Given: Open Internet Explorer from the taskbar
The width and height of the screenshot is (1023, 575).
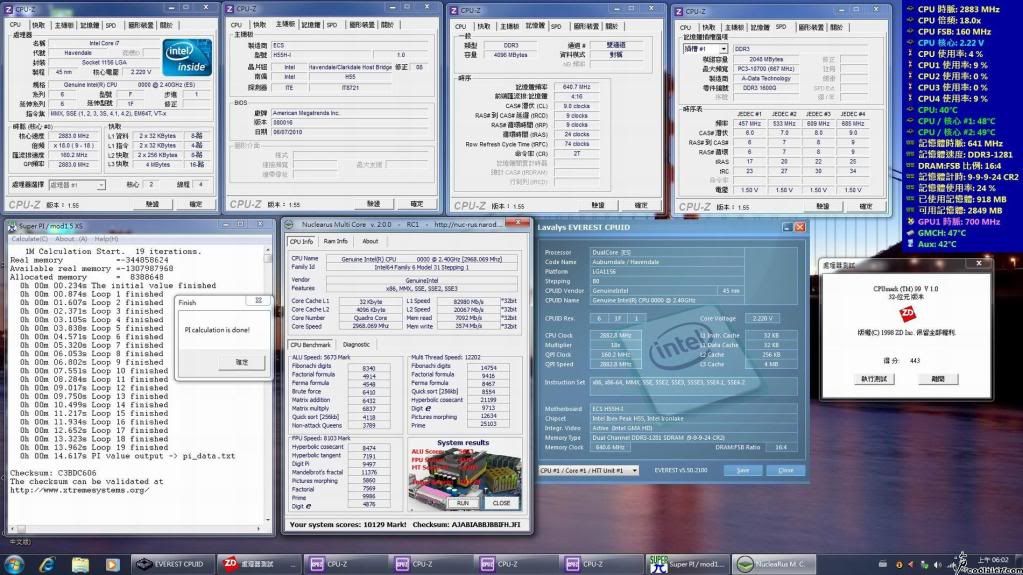Looking at the screenshot, I should tap(47, 564).
